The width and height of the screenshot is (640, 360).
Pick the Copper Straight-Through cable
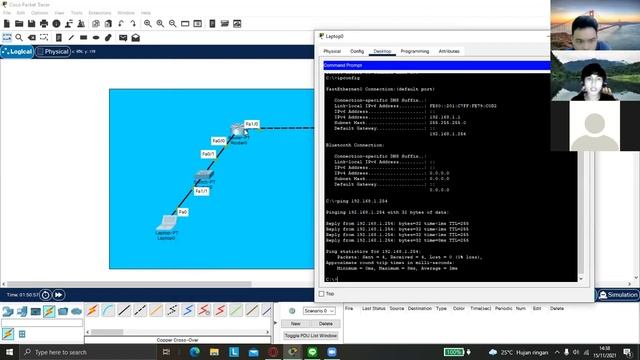pyautogui.click(x=124, y=311)
